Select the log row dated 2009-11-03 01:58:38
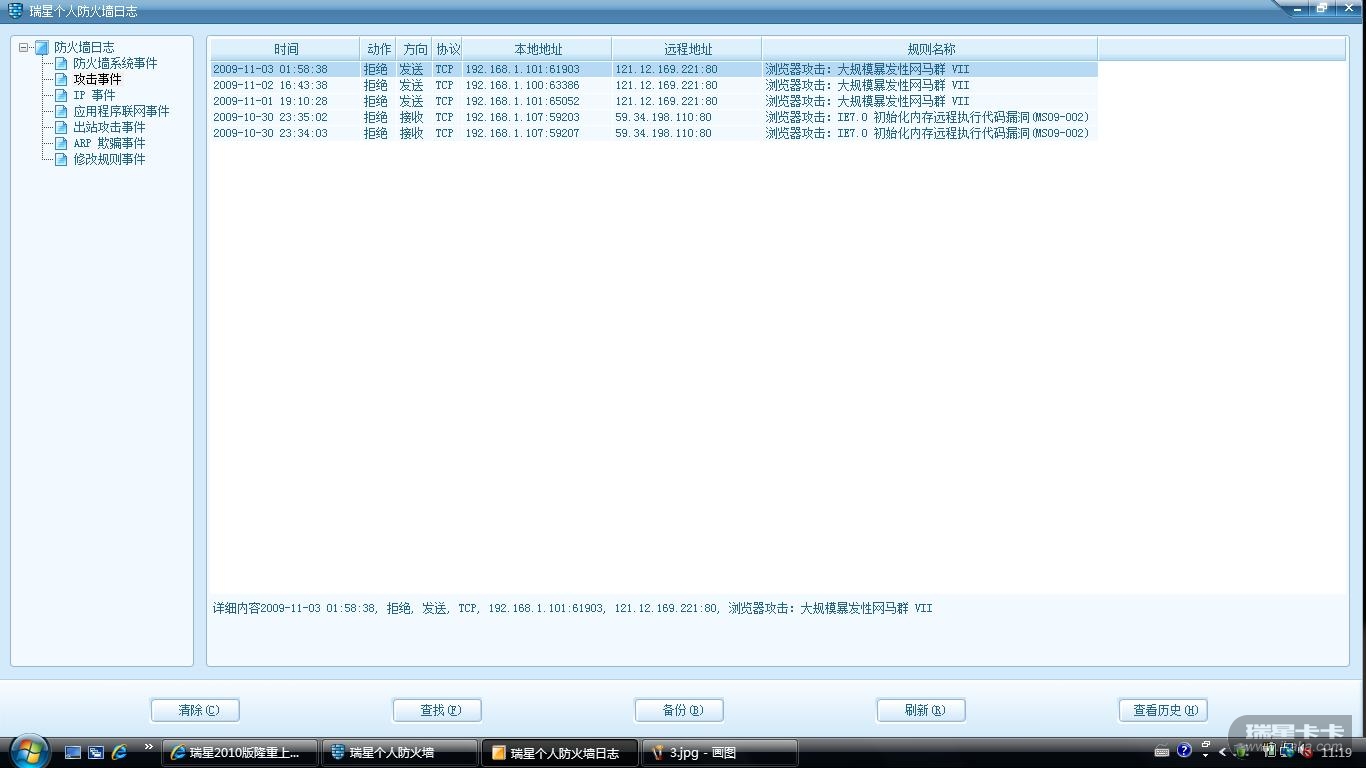This screenshot has width=1366, height=768. click(654, 69)
